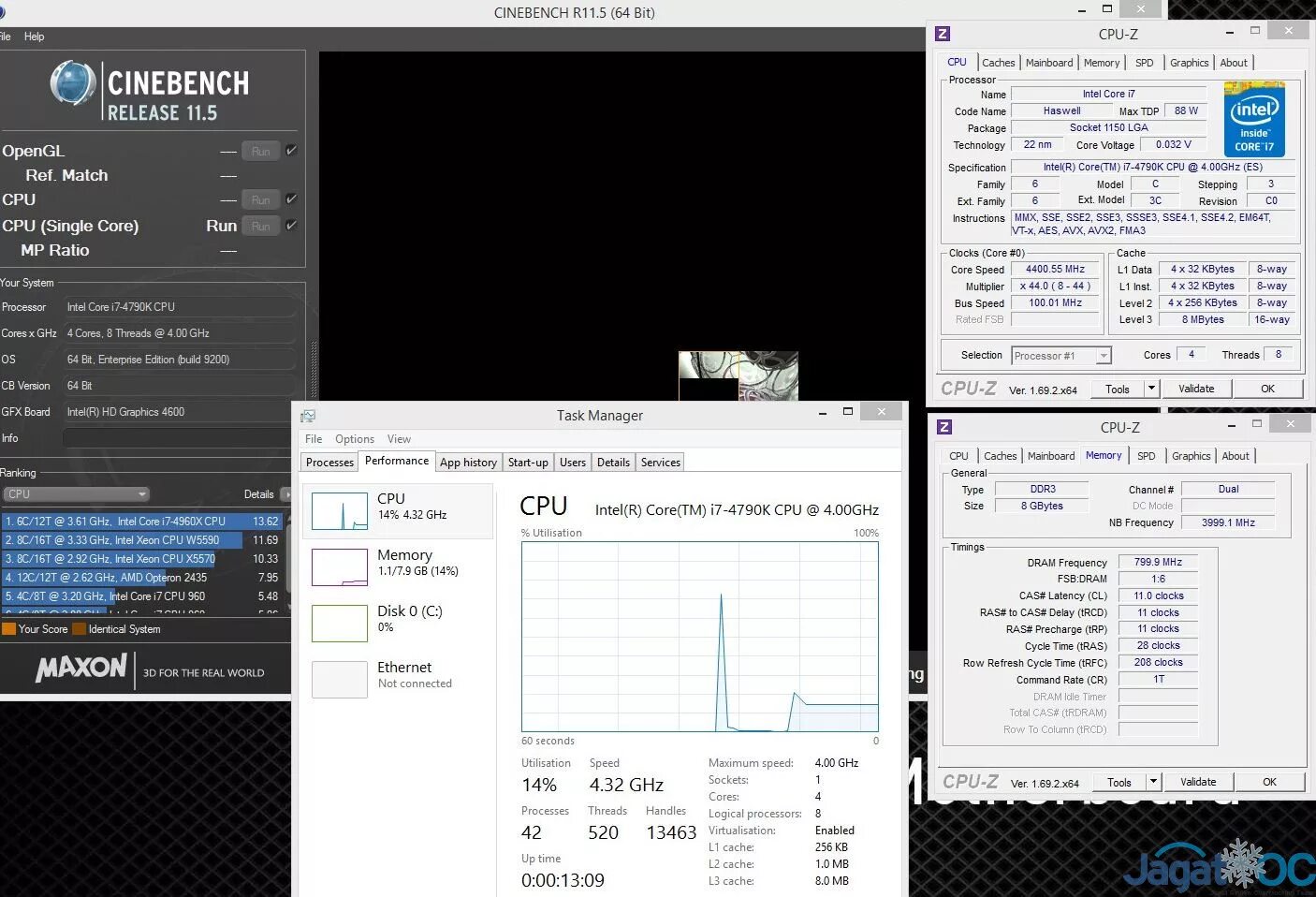Screen dimensions: 1316x897
Task: Click the Intel Core i7 logo in CPU-Z
Action: pyautogui.click(x=1254, y=119)
